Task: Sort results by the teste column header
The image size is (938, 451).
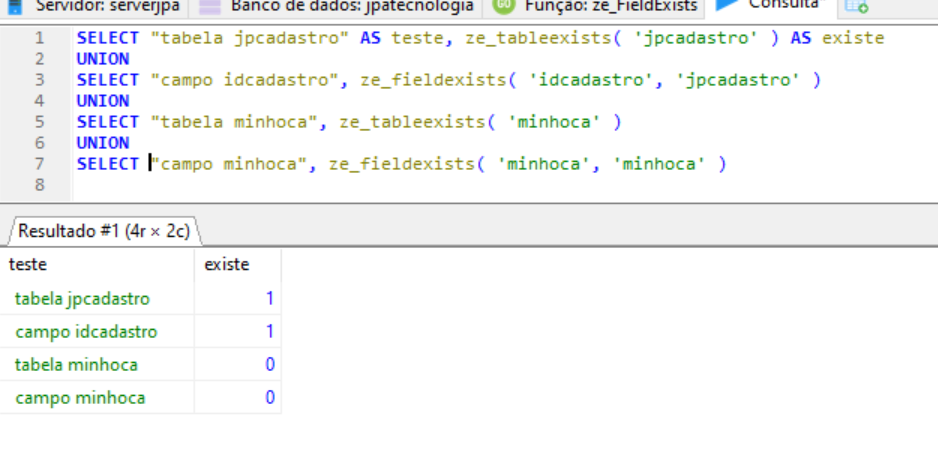Action: tap(97, 264)
